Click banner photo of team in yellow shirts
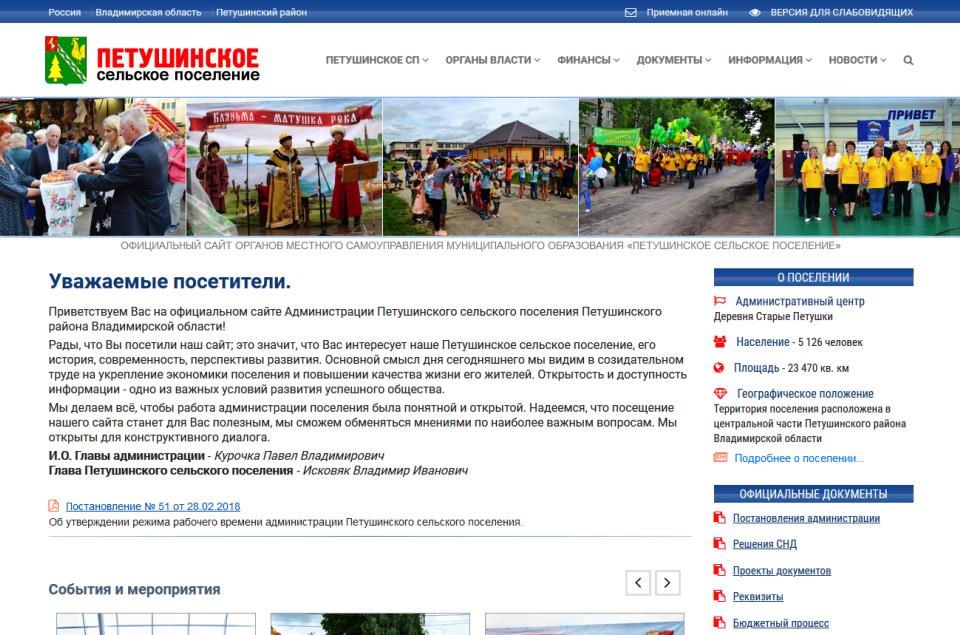The height and width of the screenshot is (635, 960). (x=868, y=167)
